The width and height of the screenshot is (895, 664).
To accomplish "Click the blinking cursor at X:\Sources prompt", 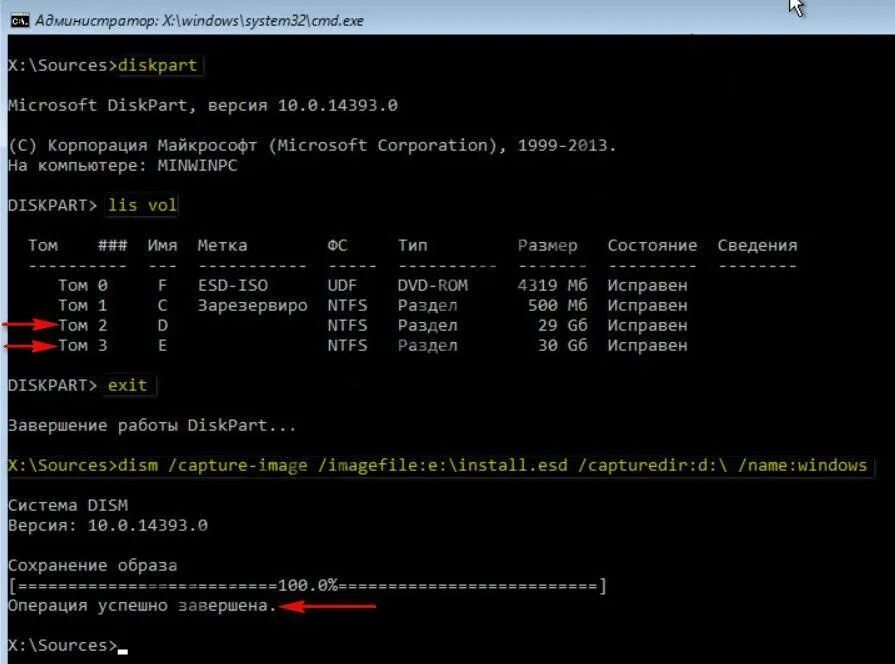I will pyautogui.click(x=123, y=648).
